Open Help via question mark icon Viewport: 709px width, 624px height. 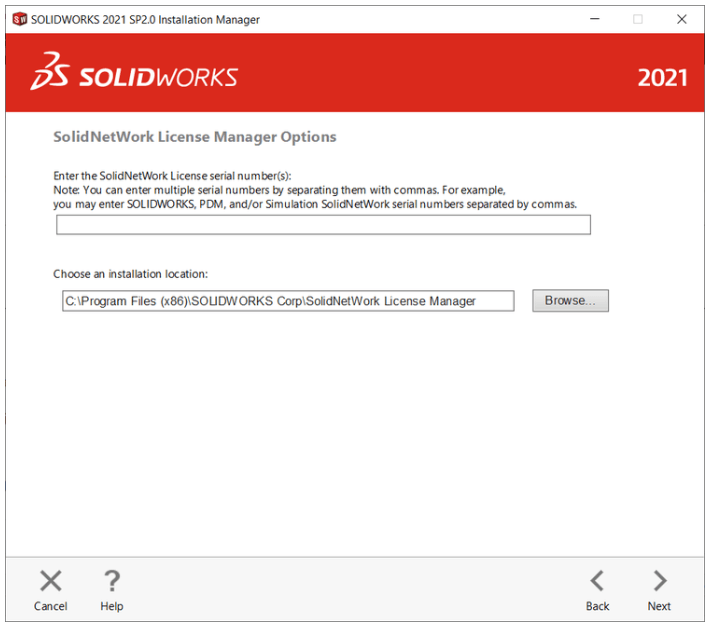coord(112,581)
